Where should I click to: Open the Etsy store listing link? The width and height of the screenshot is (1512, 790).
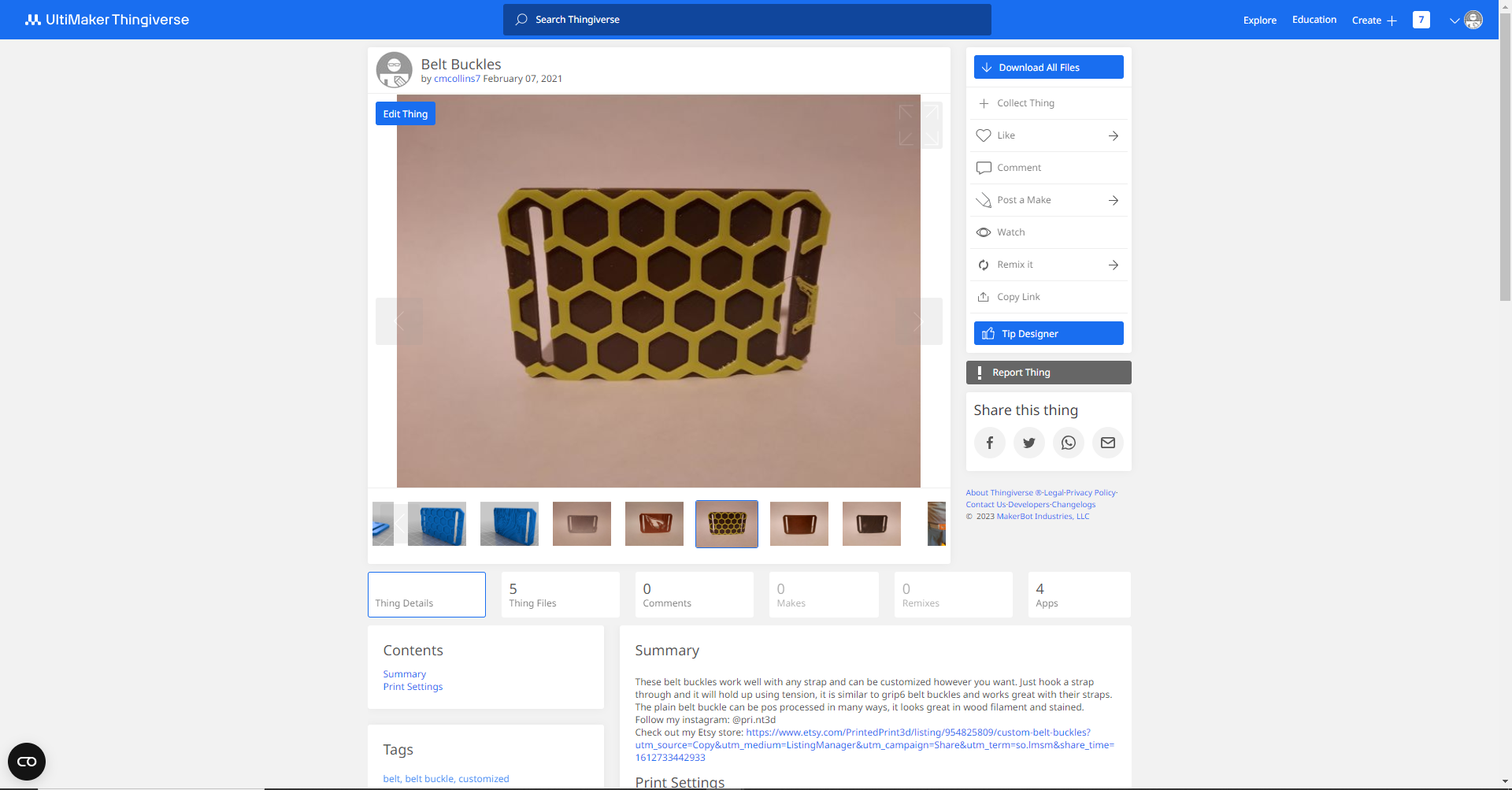pos(874,745)
